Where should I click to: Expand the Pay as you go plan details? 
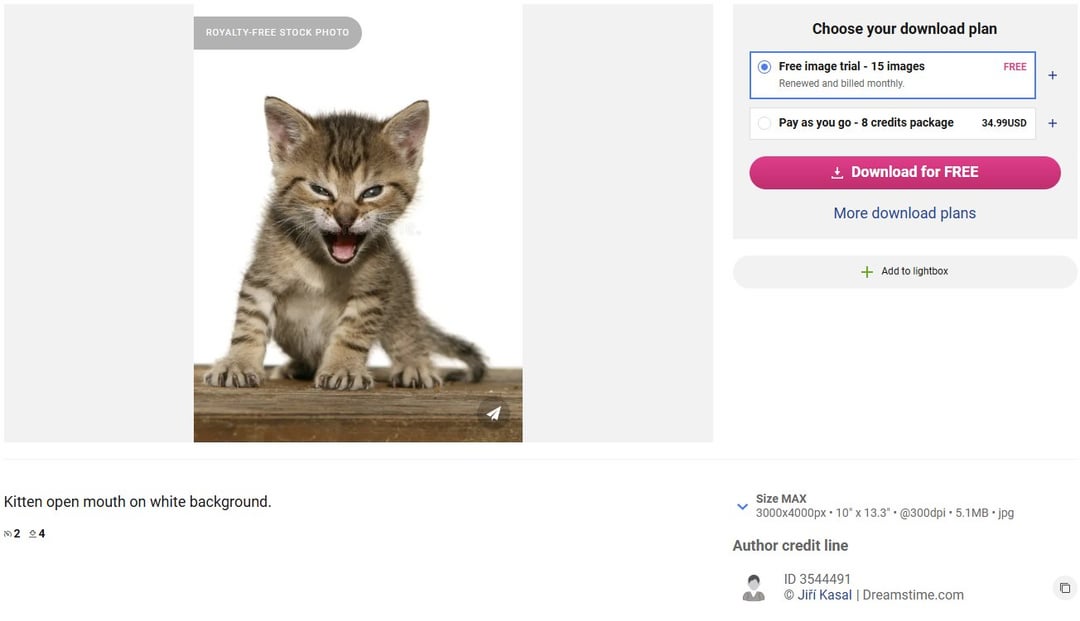tap(1052, 123)
